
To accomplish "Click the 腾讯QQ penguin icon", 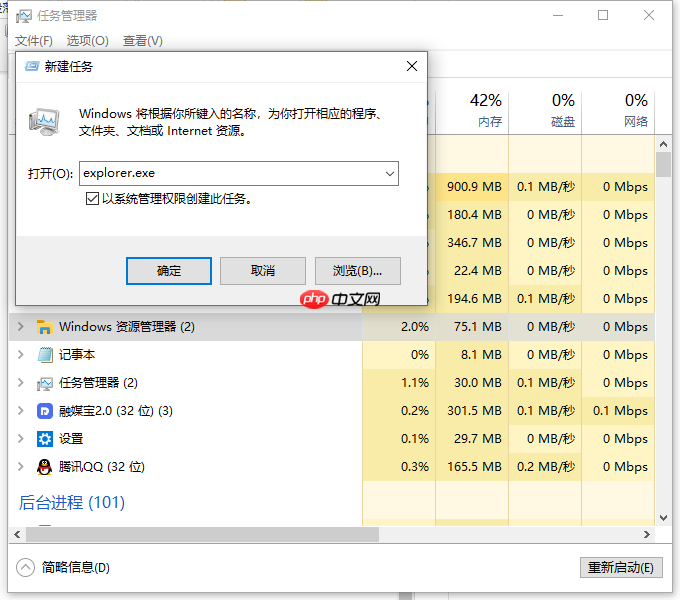I will pos(45,467).
